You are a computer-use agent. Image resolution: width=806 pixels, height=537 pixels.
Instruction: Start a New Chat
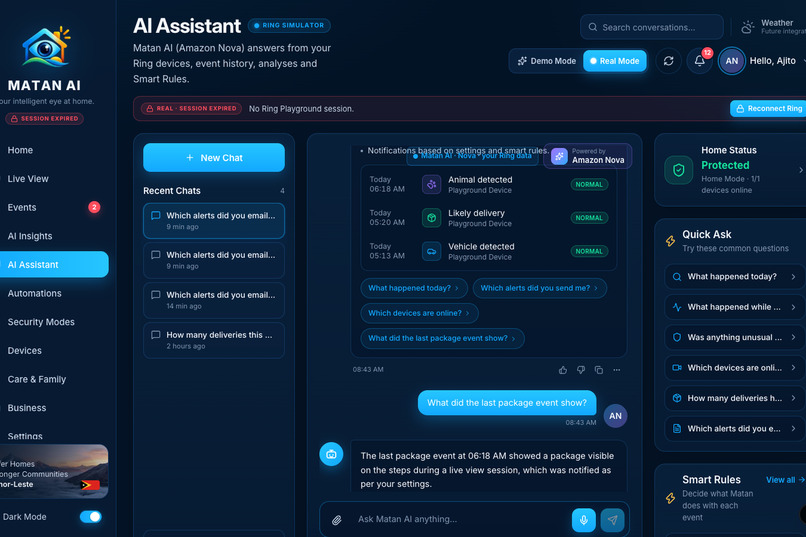point(214,158)
